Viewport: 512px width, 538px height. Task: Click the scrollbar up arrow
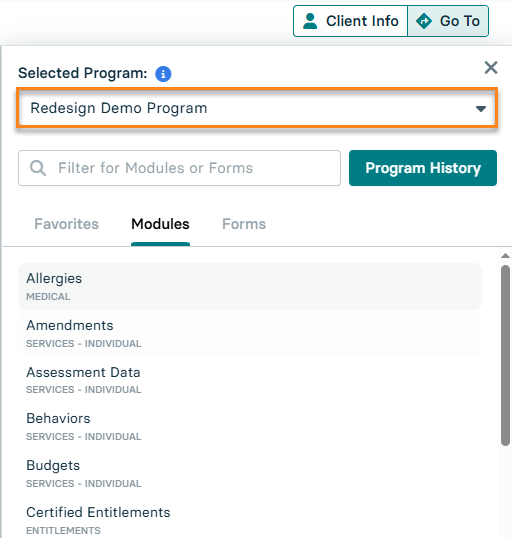click(x=505, y=256)
